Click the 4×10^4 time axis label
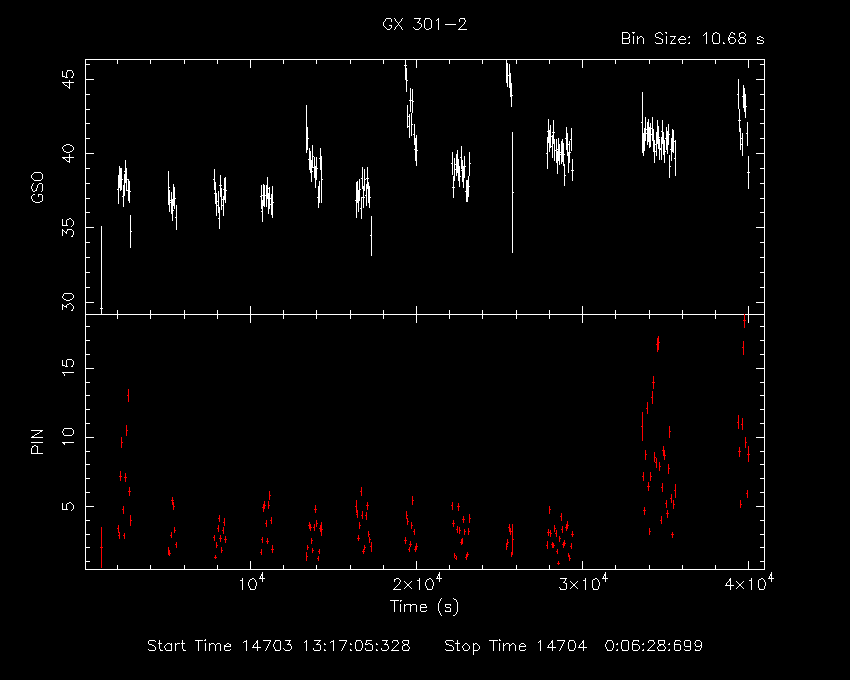 point(749,584)
